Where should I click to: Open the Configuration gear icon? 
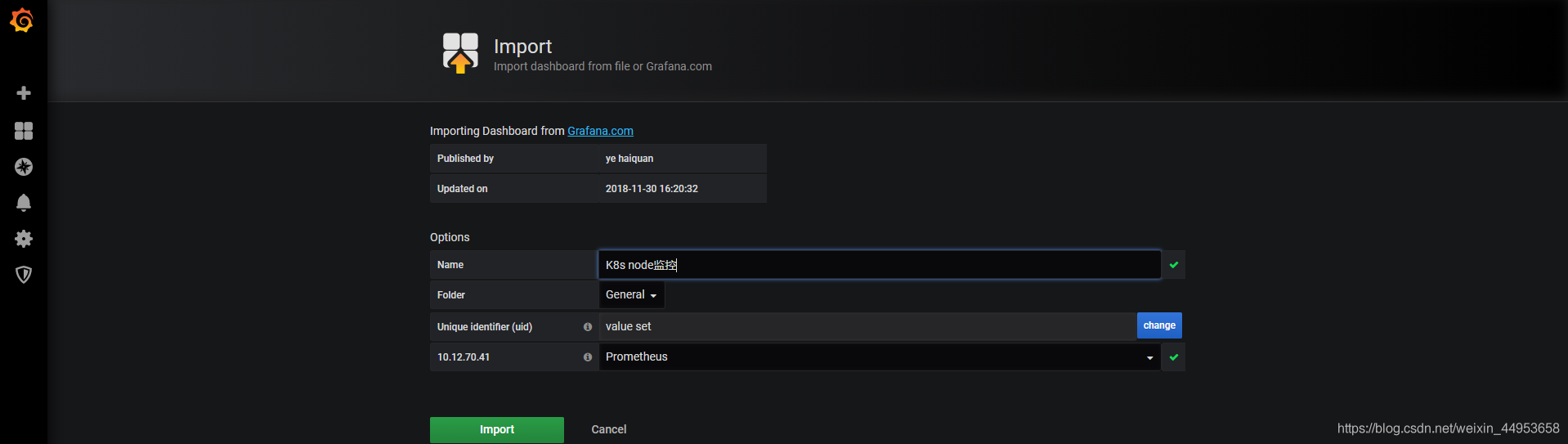(24, 239)
